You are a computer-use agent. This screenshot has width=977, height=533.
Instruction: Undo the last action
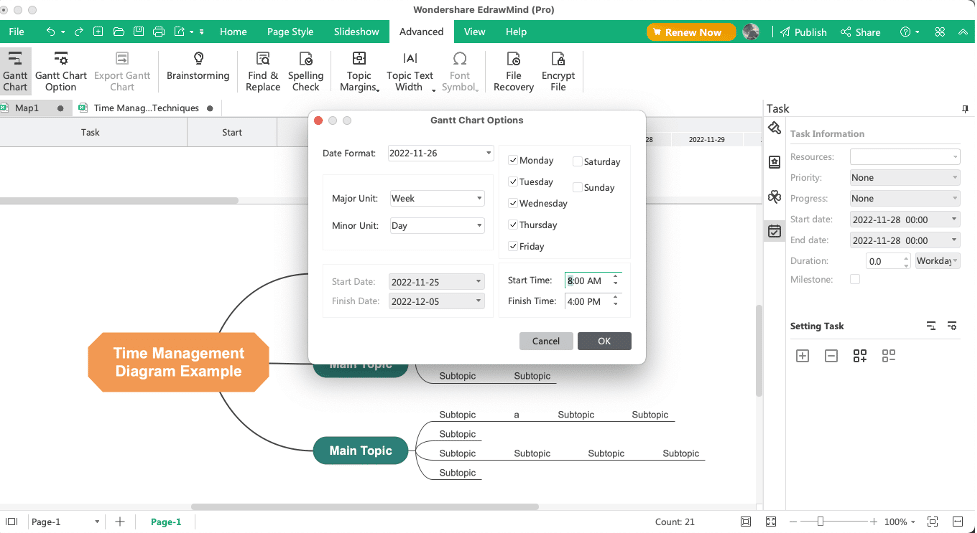(51, 32)
